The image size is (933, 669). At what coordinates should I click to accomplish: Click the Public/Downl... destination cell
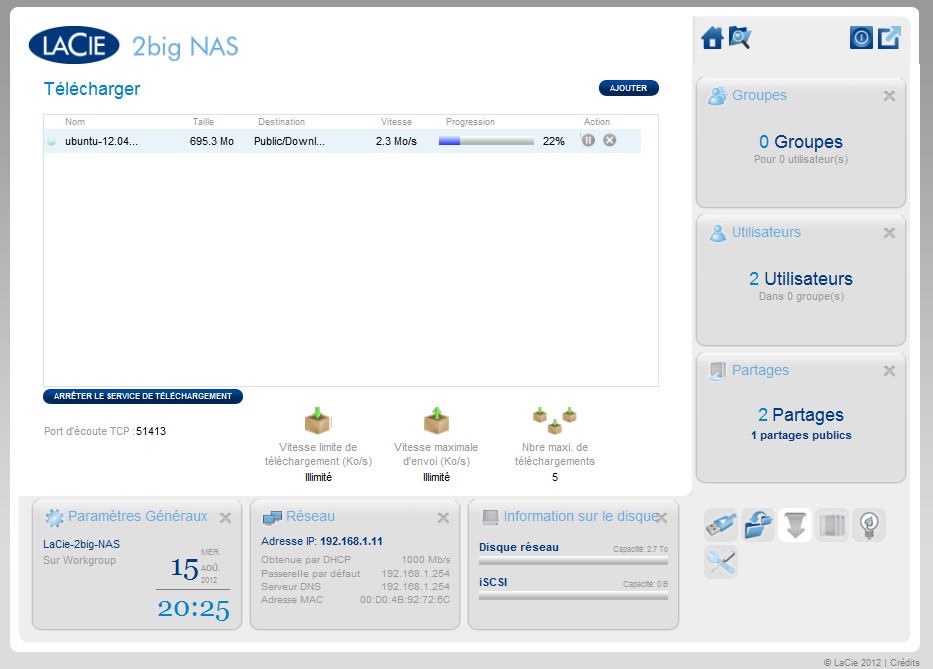(x=289, y=141)
